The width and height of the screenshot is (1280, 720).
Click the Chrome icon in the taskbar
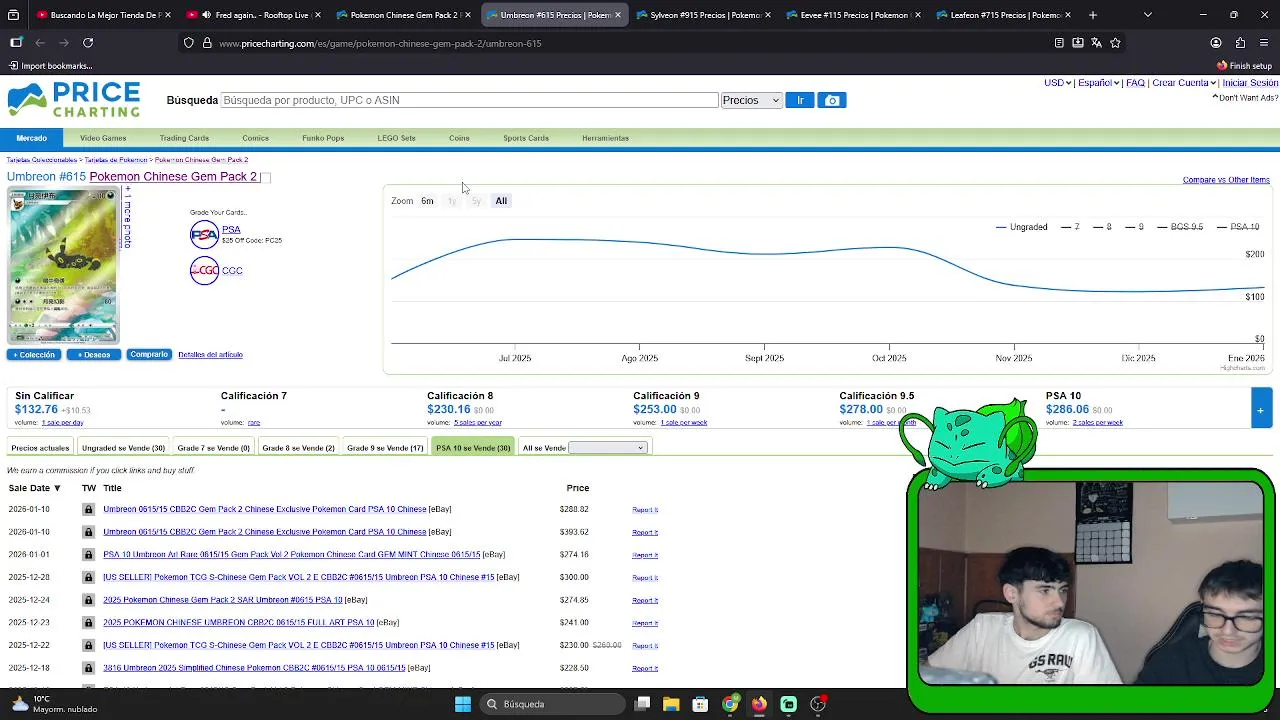[730, 704]
